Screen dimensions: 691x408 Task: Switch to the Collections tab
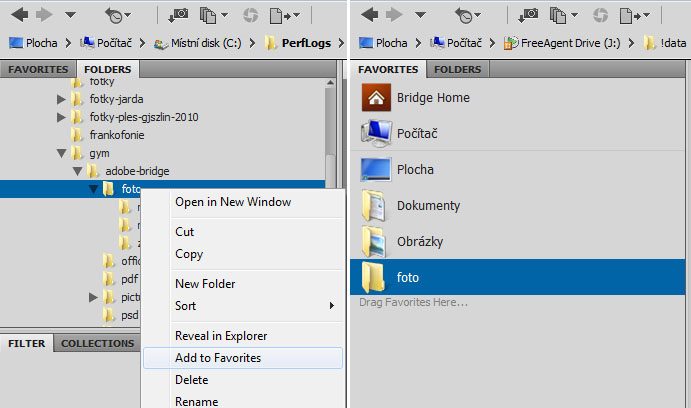(x=97, y=343)
